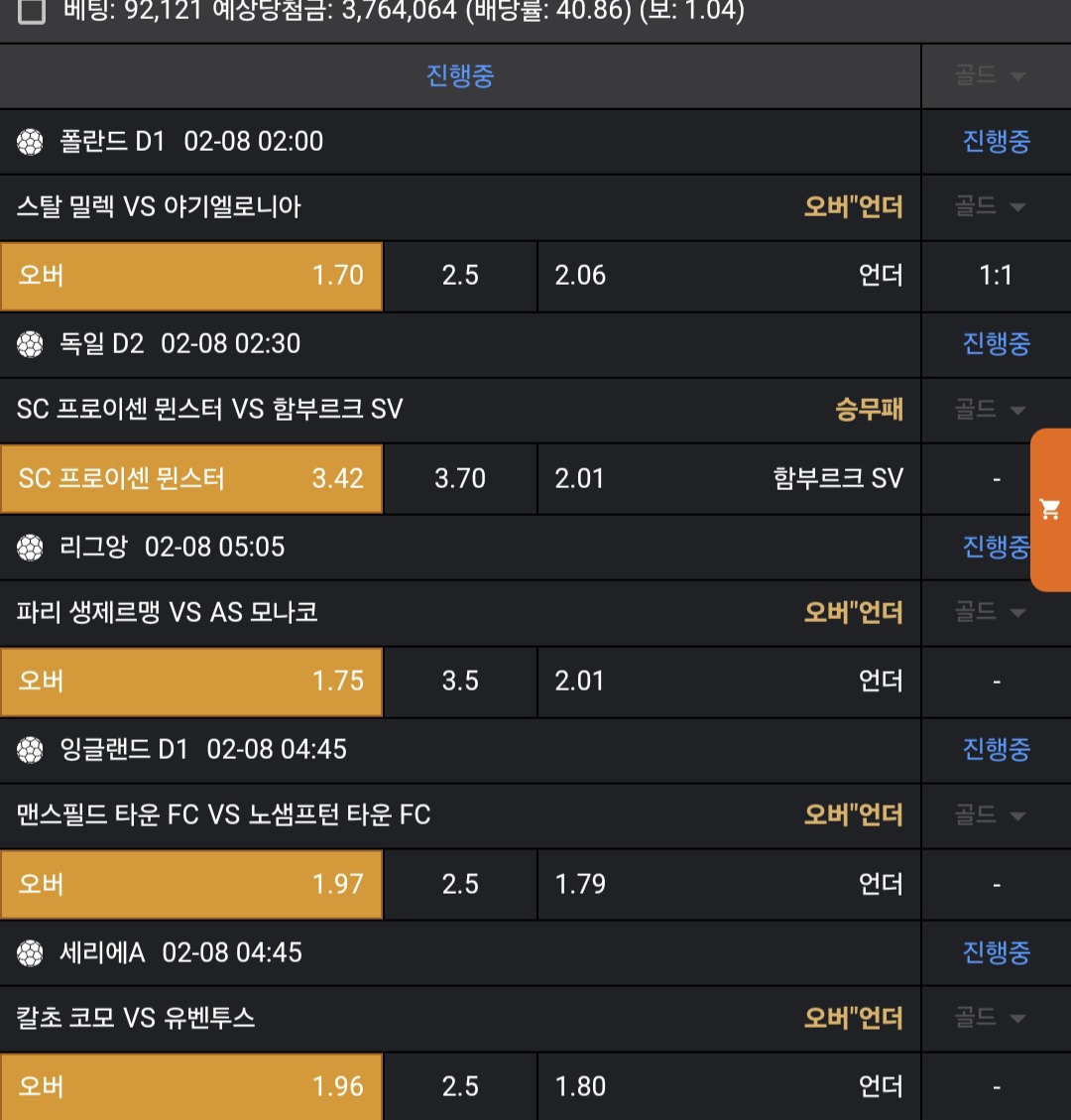Click the soccer ball icon beside 독일 D2
Screen dimensions: 1071x1120
pyautogui.click(x=31, y=344)
